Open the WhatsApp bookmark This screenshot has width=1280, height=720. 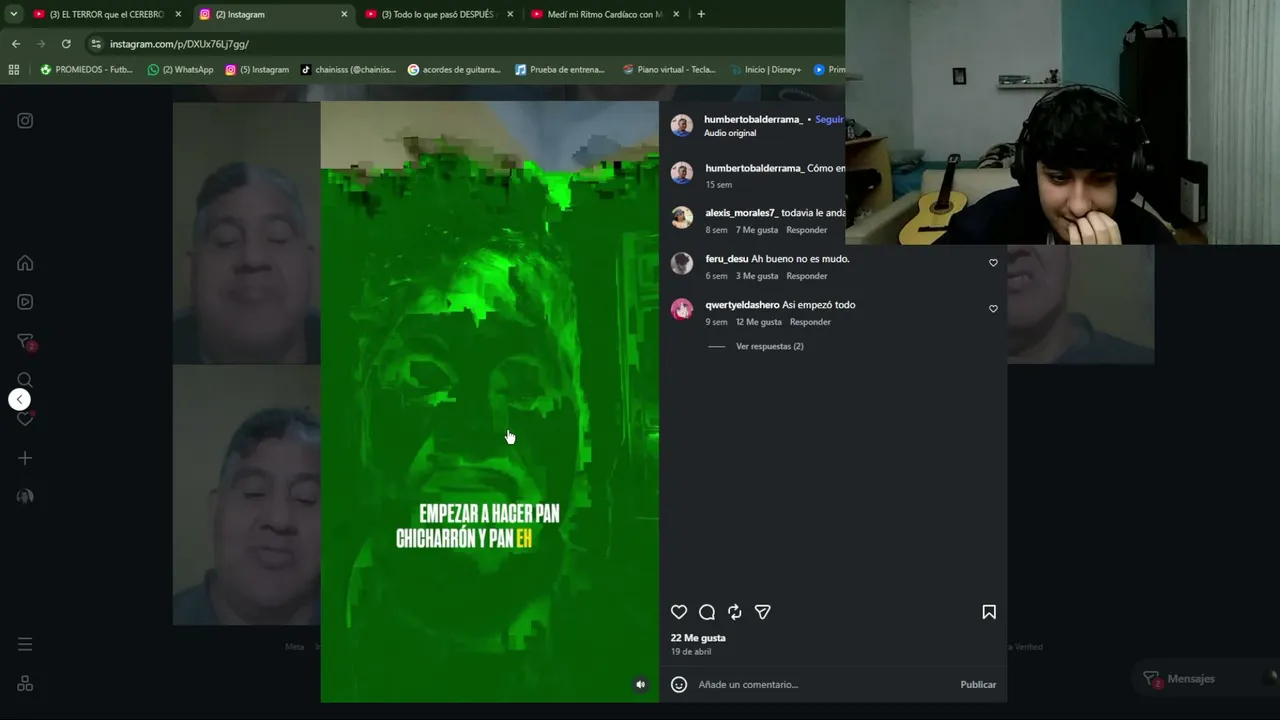tap(180, 70)
